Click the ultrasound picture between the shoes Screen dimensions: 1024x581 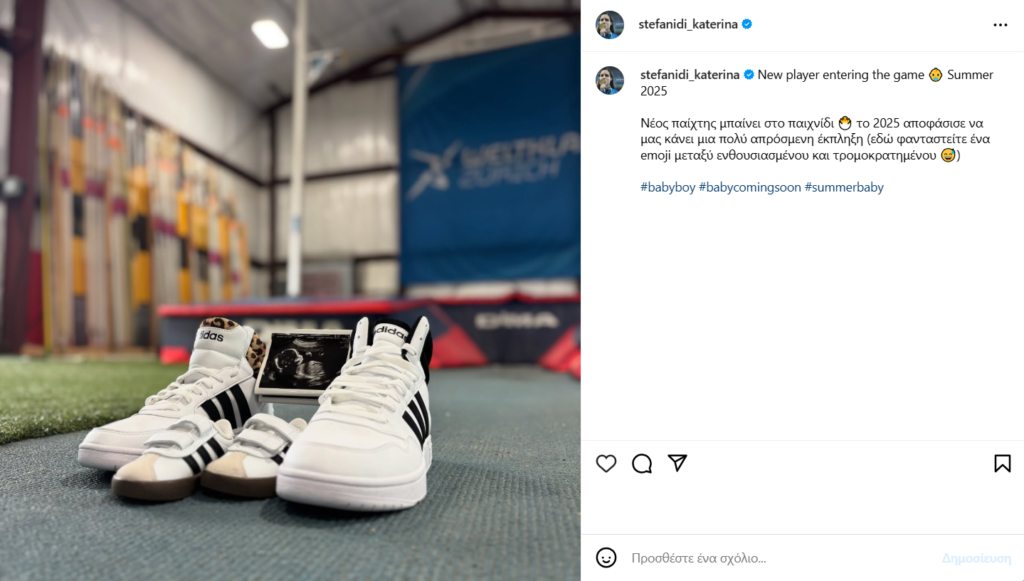304,365
